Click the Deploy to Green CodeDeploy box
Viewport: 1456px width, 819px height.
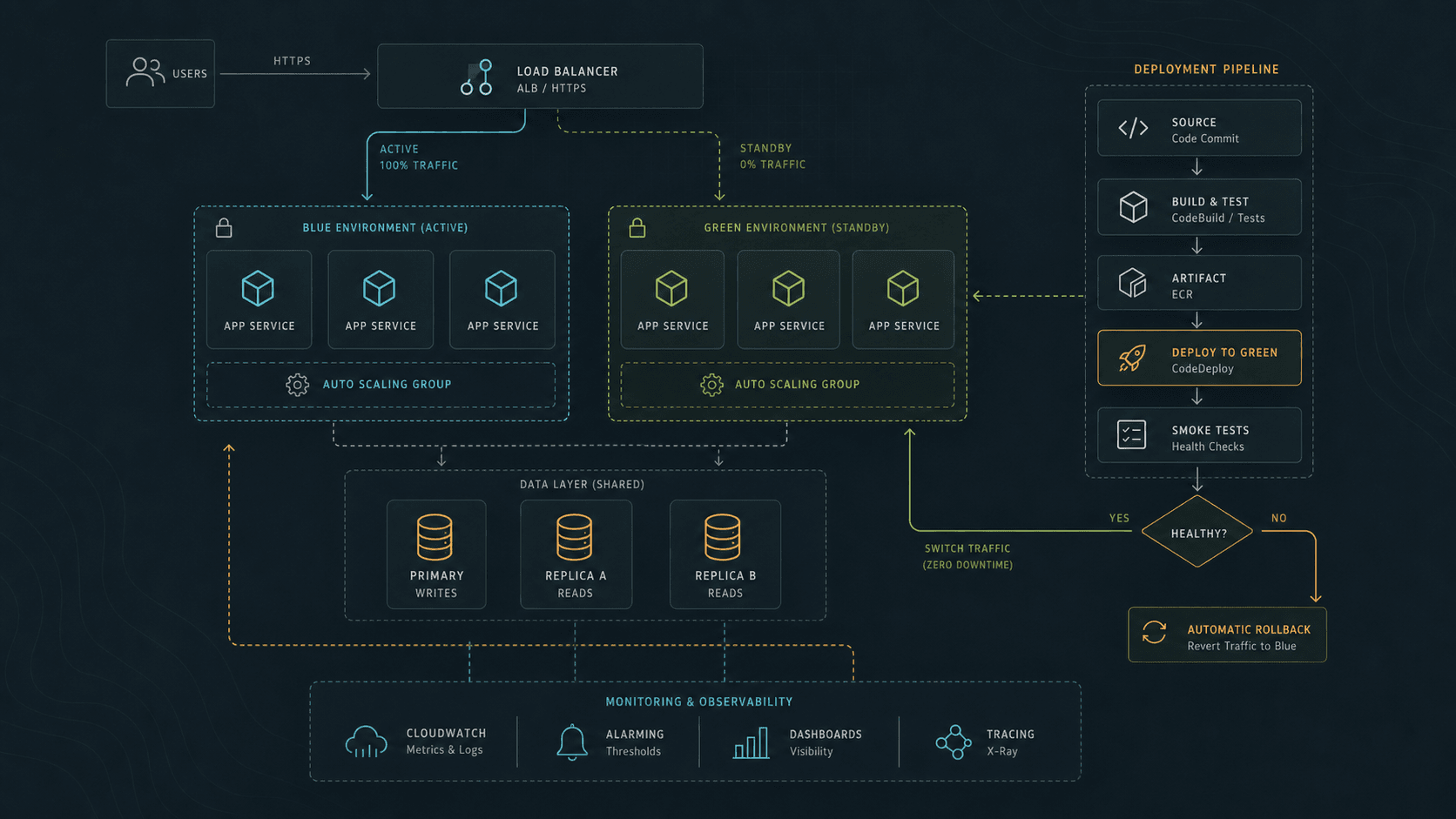(1199, 358)
